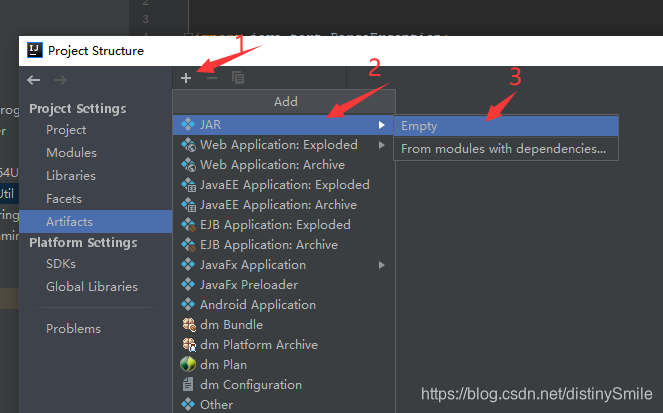The image size is (663, 413).
Task: Open Modules in Project Settings
Action: click(71, 153)
